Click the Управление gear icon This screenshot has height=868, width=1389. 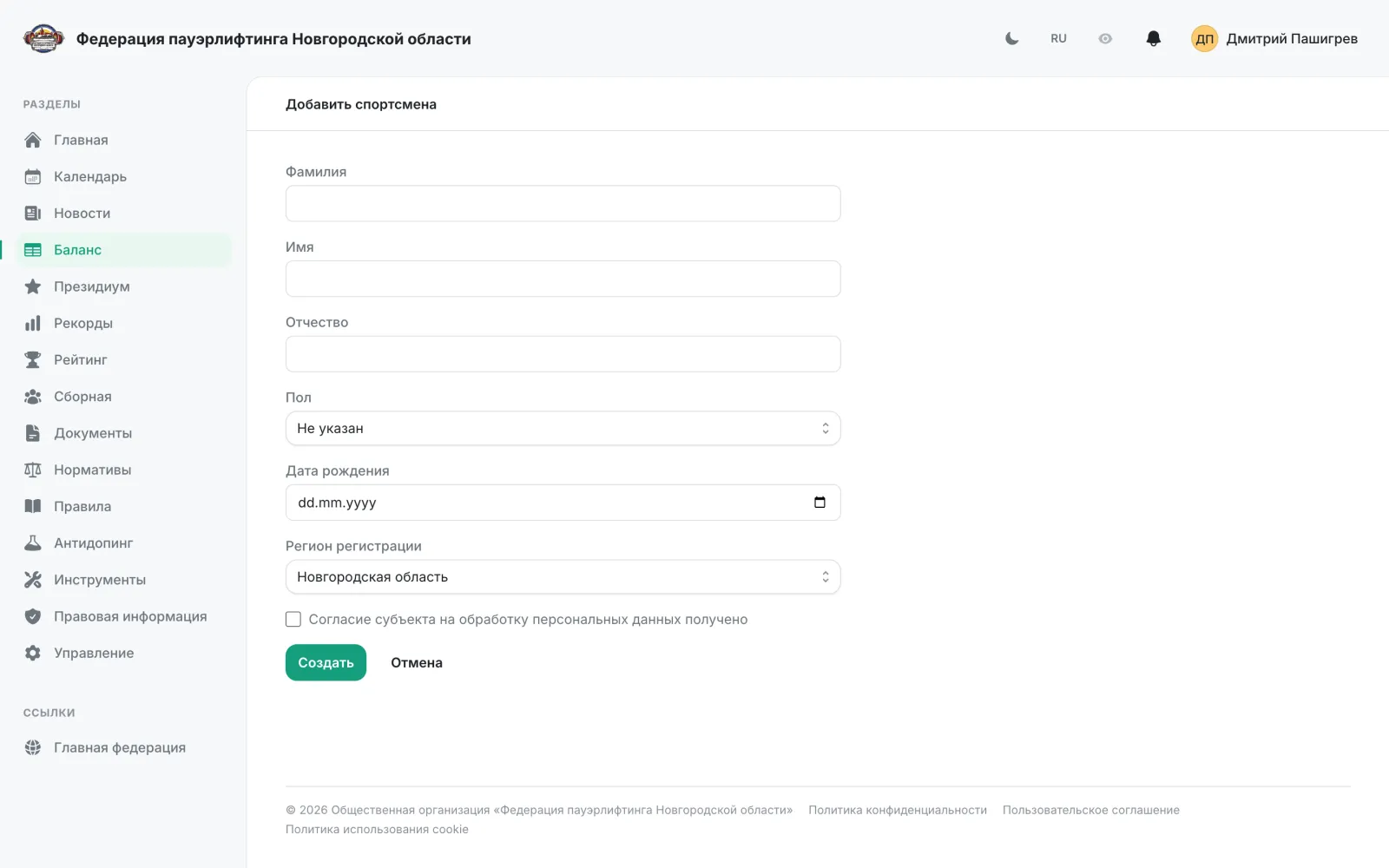pyautogui.click(x=33, y=653)
